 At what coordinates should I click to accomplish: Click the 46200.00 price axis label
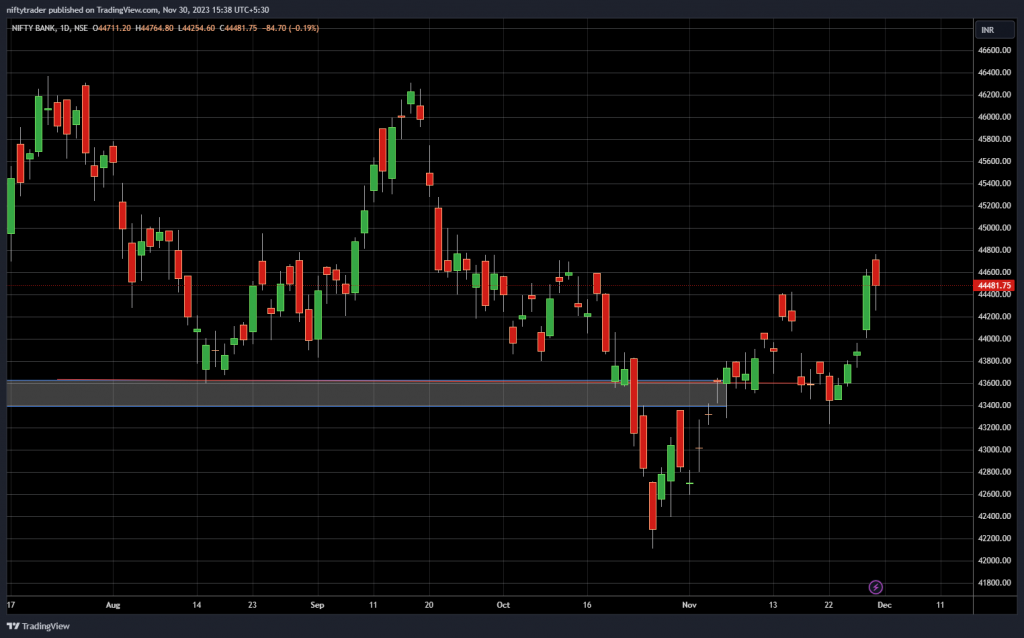click(994, 95)
